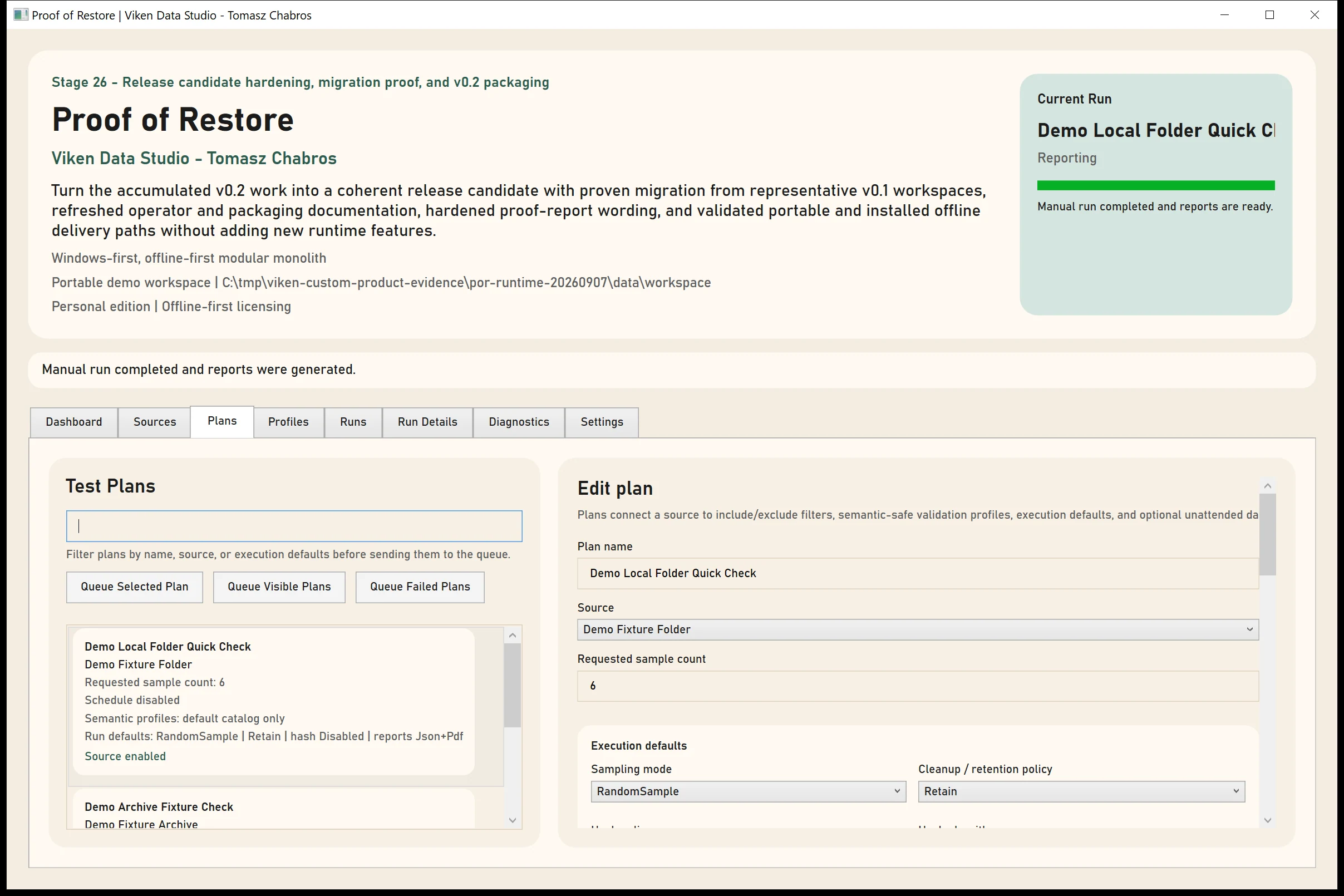Open the Sampling mode dropdown

pos(748,792)
